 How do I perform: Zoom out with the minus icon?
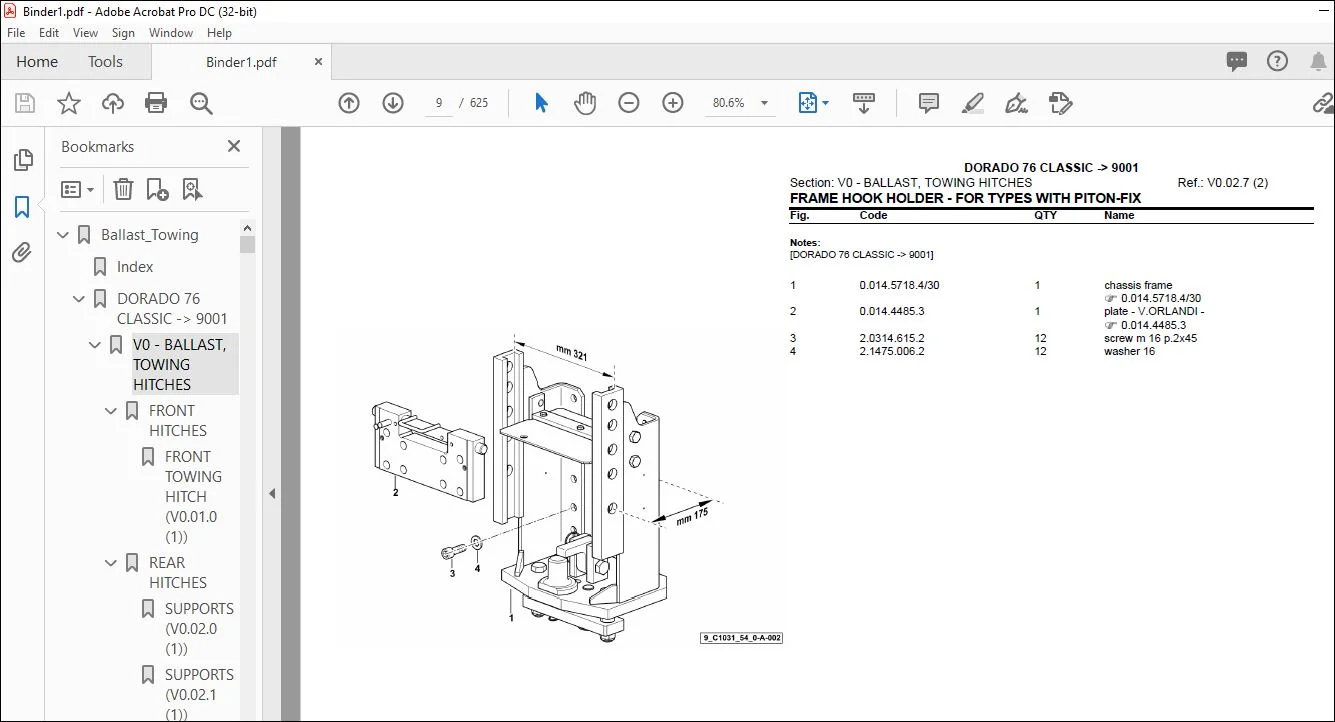click(x=629, y=103)
